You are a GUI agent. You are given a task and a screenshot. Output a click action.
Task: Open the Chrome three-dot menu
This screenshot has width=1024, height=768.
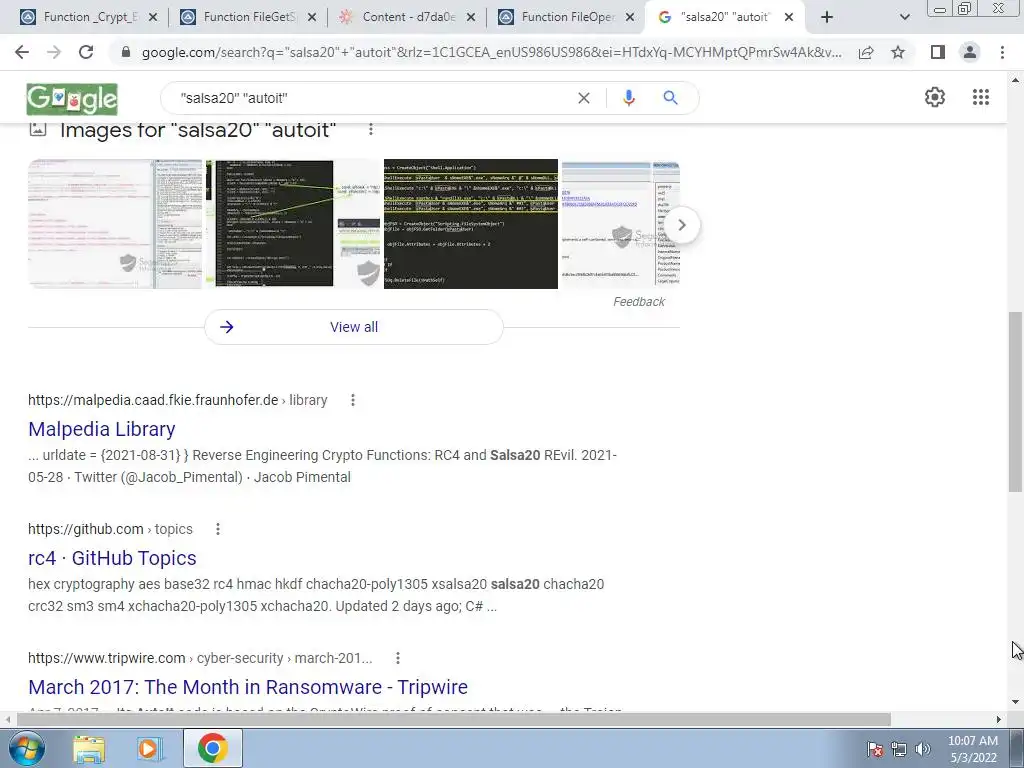[x=1002, y=52]
